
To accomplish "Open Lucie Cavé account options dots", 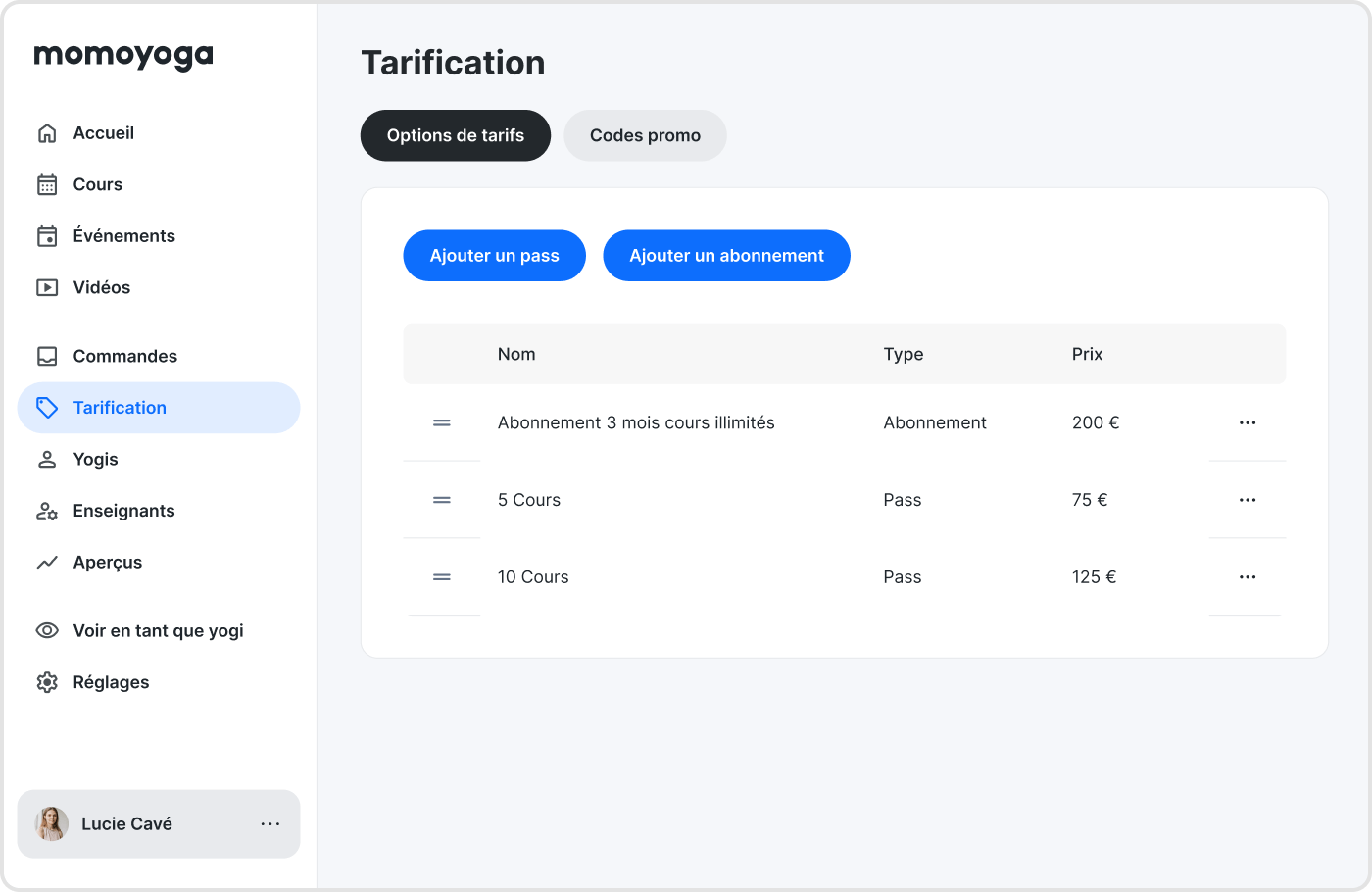I will pyautogui.click(x=270, y=824).
